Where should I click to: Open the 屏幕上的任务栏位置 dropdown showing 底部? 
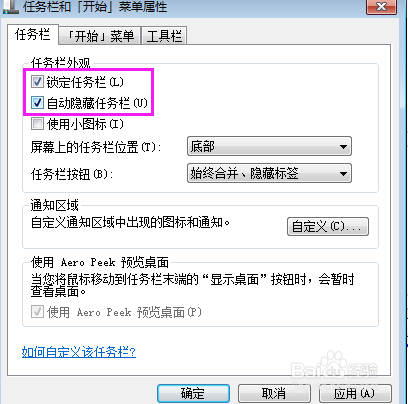(269, 146)
